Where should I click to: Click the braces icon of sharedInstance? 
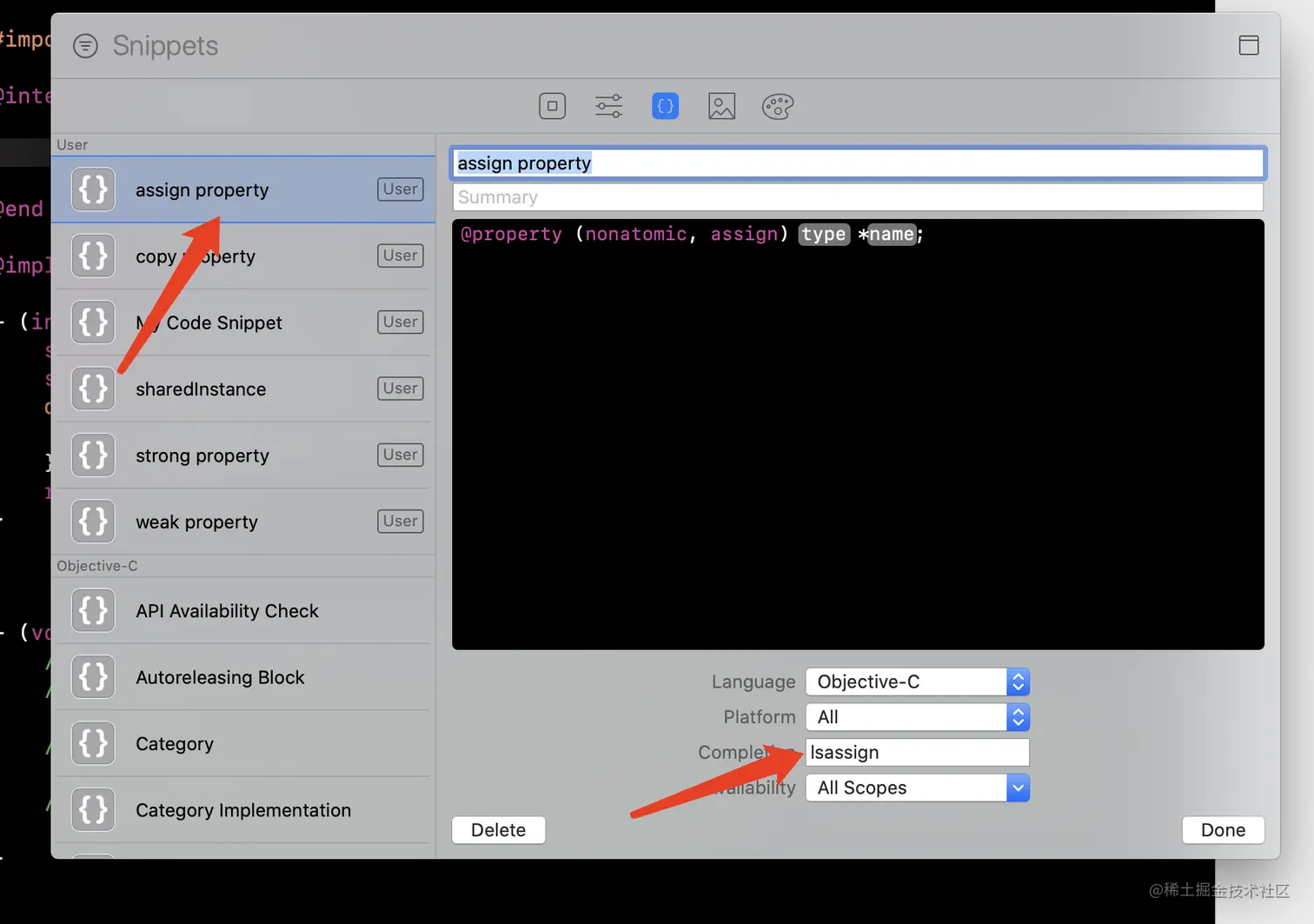tap(93, 389)
